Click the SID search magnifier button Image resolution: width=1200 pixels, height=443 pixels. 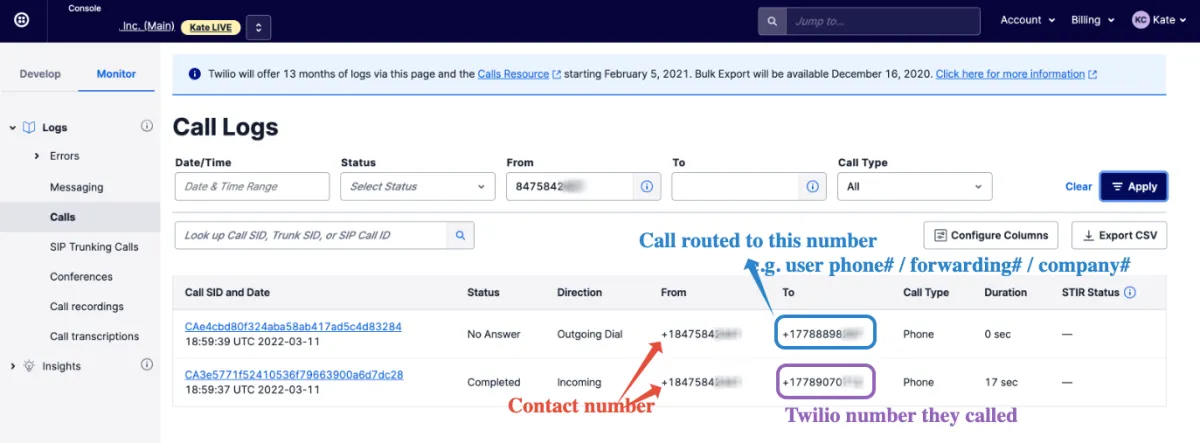point(461,235)
